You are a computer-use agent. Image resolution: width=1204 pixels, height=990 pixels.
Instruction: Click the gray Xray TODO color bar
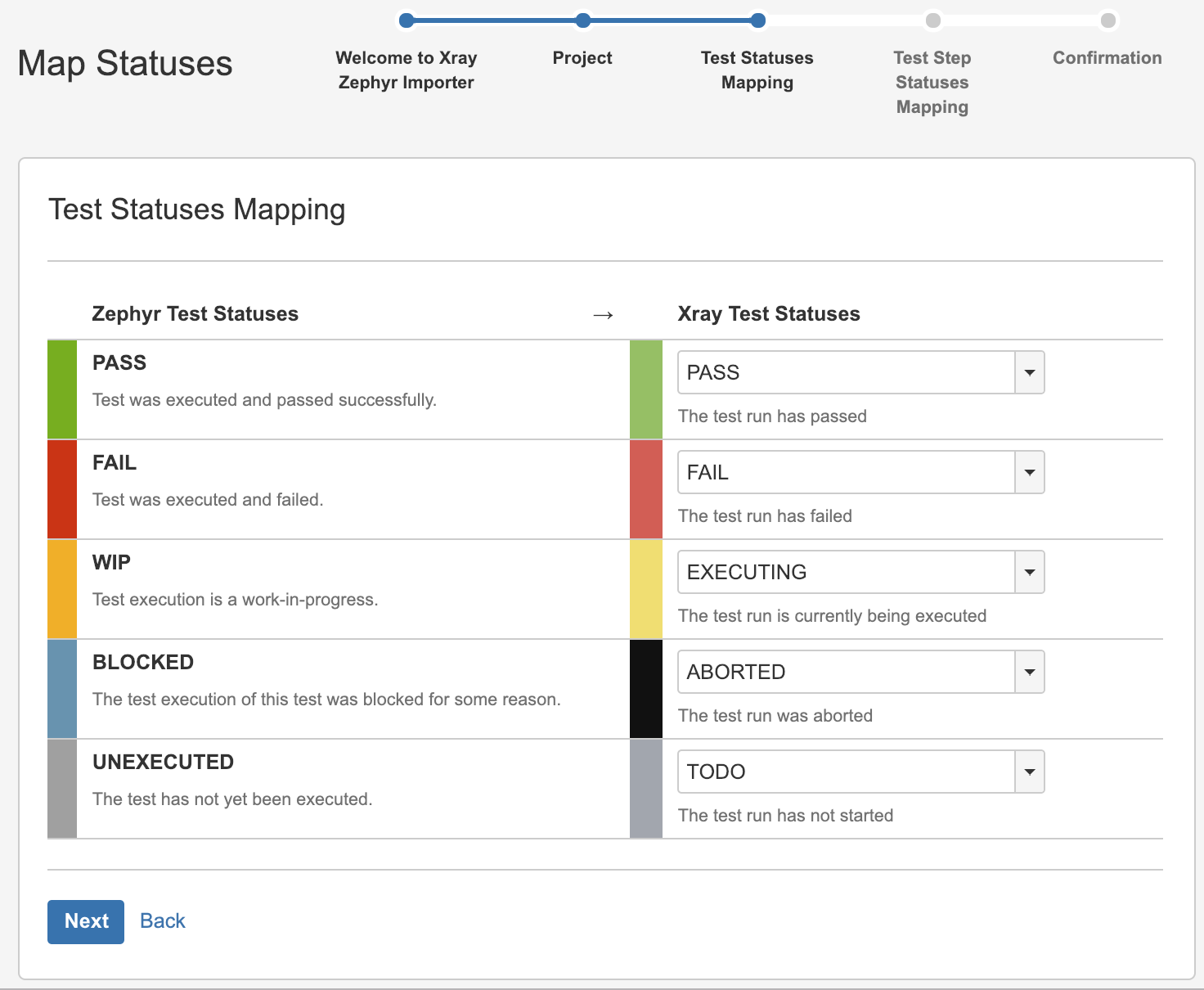point(646,789)
